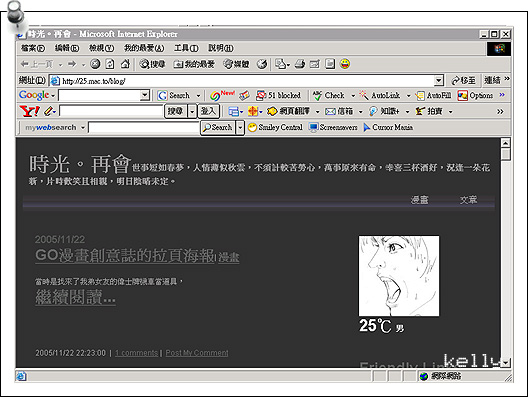
Task: Click AutoLink in Google toolbar
Action: (x=380, y=95)
